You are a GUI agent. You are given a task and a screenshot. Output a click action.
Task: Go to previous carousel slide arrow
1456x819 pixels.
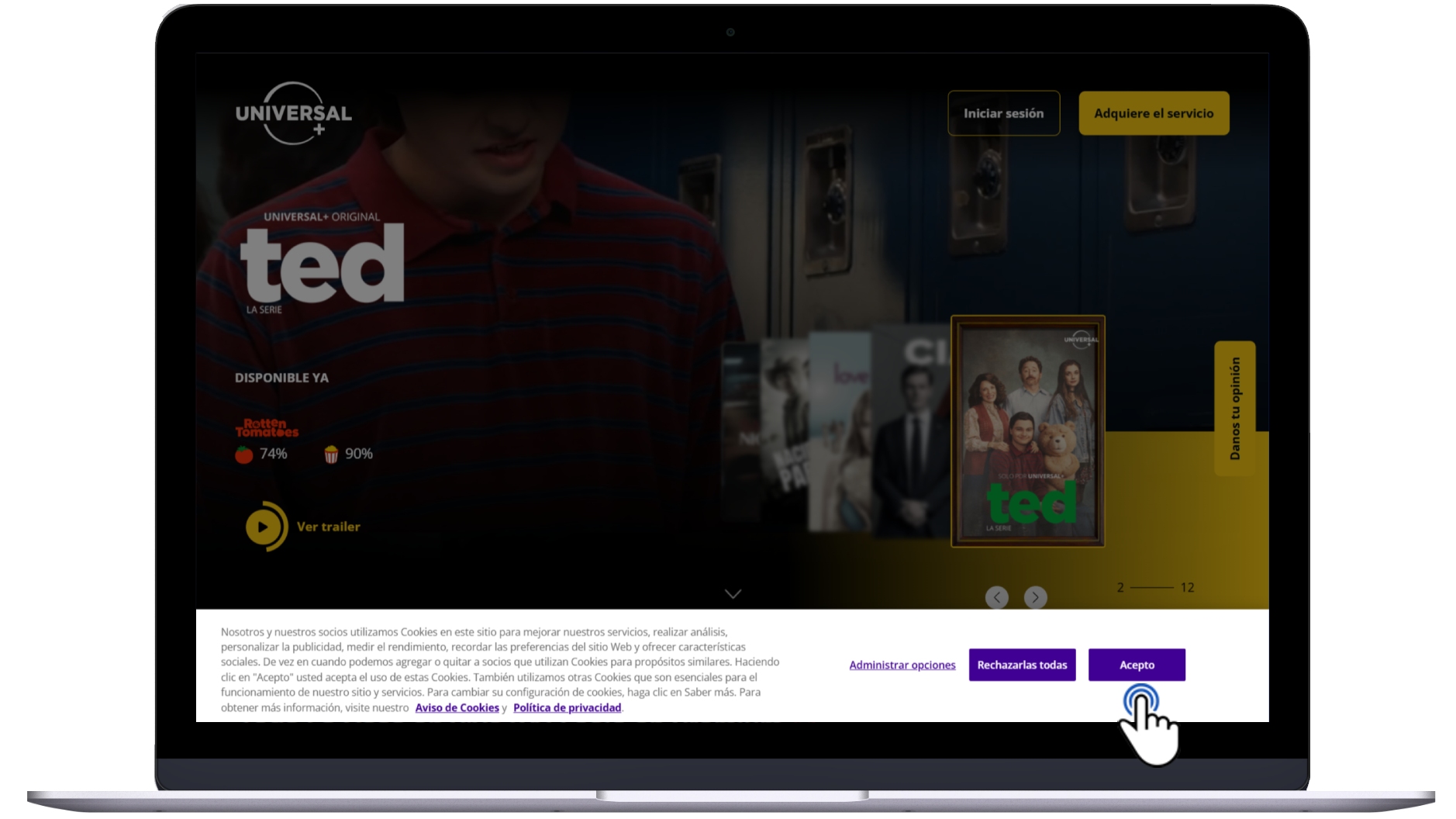click(x=997, y=597)
